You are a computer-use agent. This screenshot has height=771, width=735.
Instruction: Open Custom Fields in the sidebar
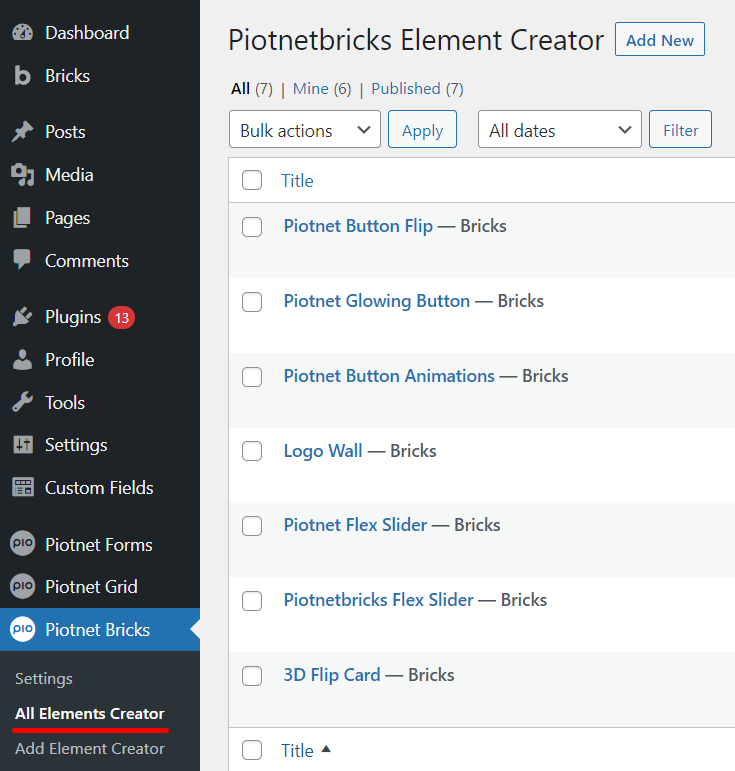100,487
